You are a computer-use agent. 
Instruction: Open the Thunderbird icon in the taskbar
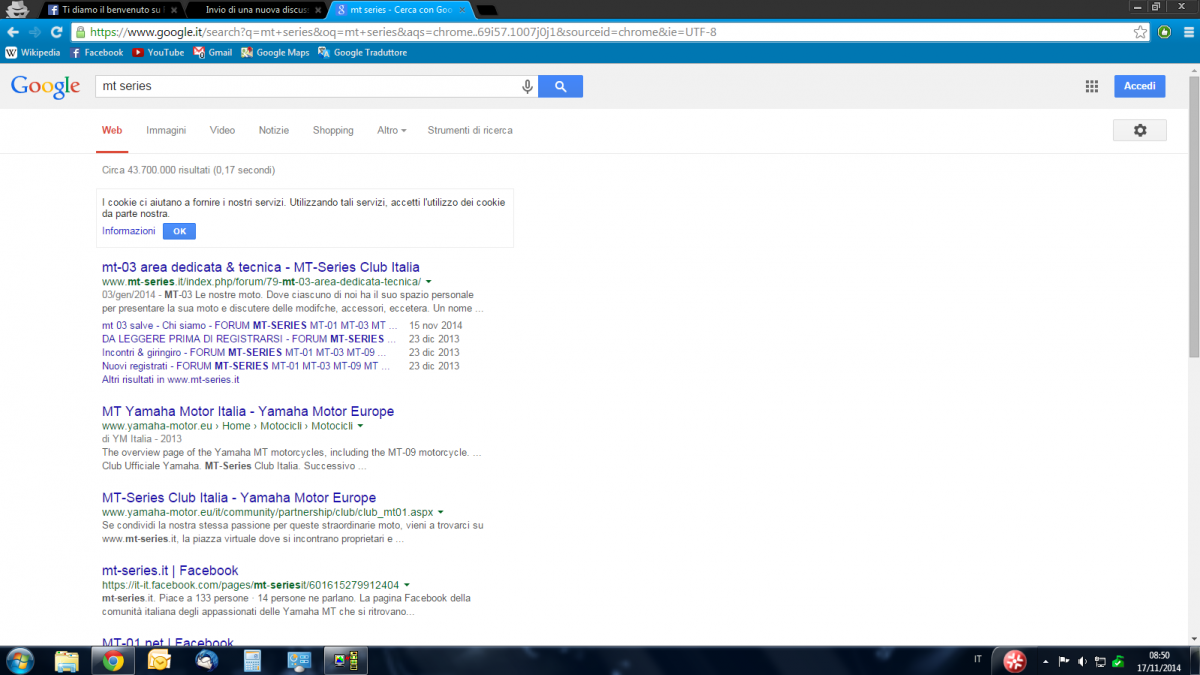point(207,660)
